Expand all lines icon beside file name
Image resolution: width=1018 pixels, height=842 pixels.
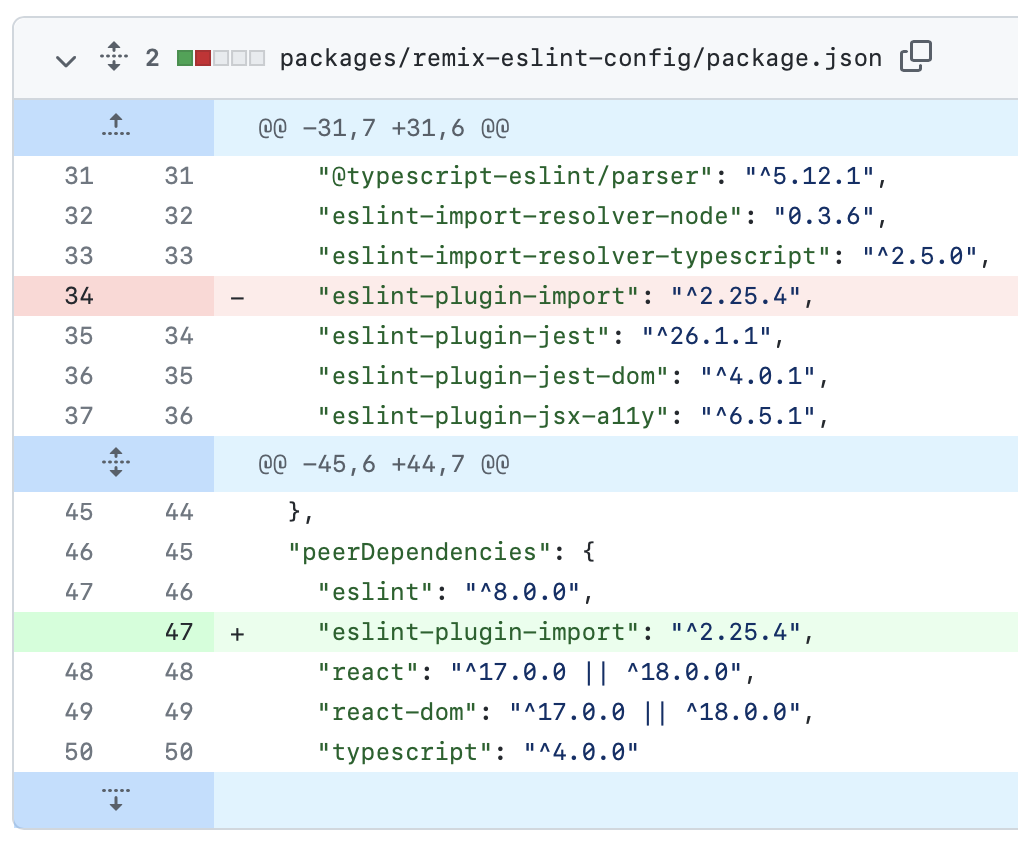[114, 56]
